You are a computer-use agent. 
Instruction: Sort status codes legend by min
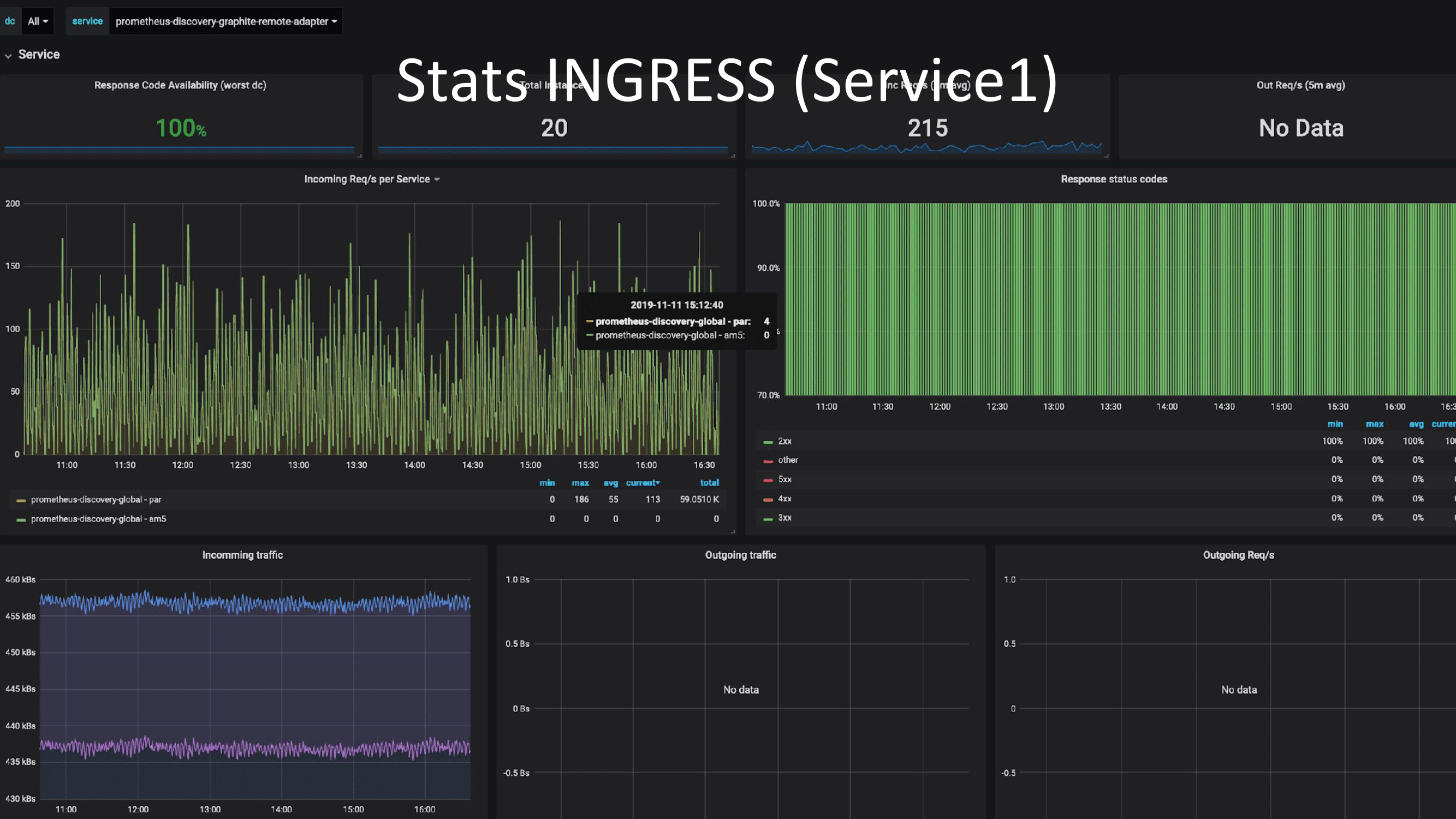1334,424
